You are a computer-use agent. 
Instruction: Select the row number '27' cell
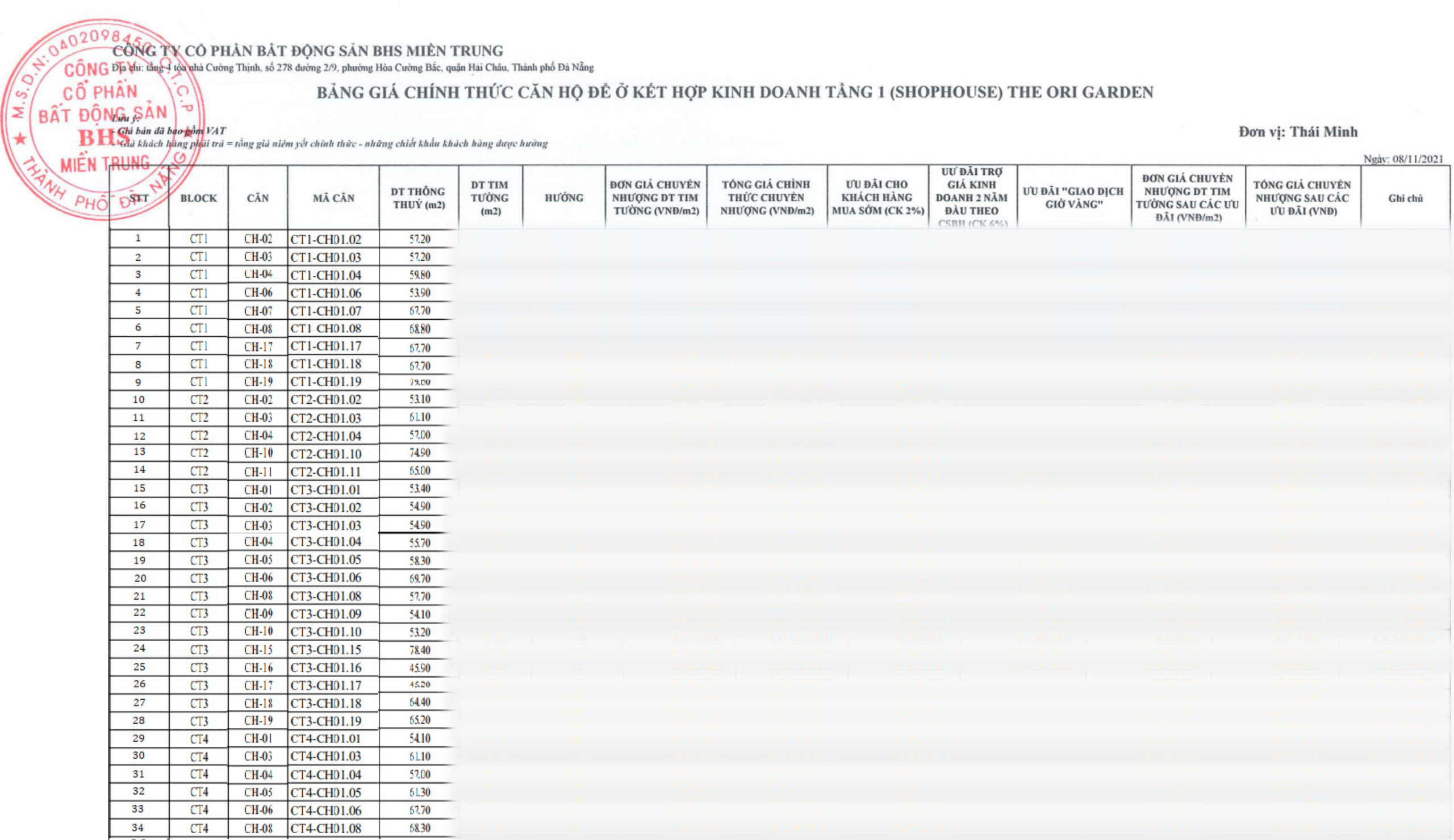(140, 703)
